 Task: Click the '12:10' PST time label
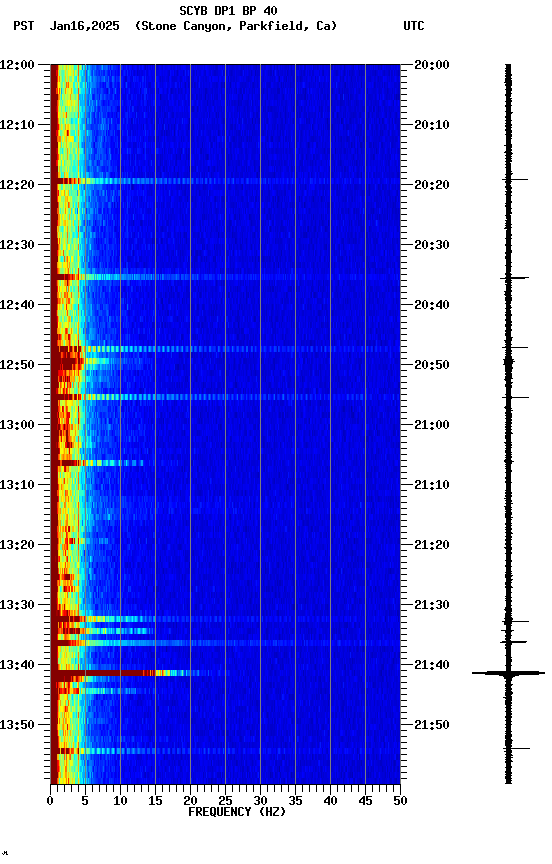coord(17,125)
